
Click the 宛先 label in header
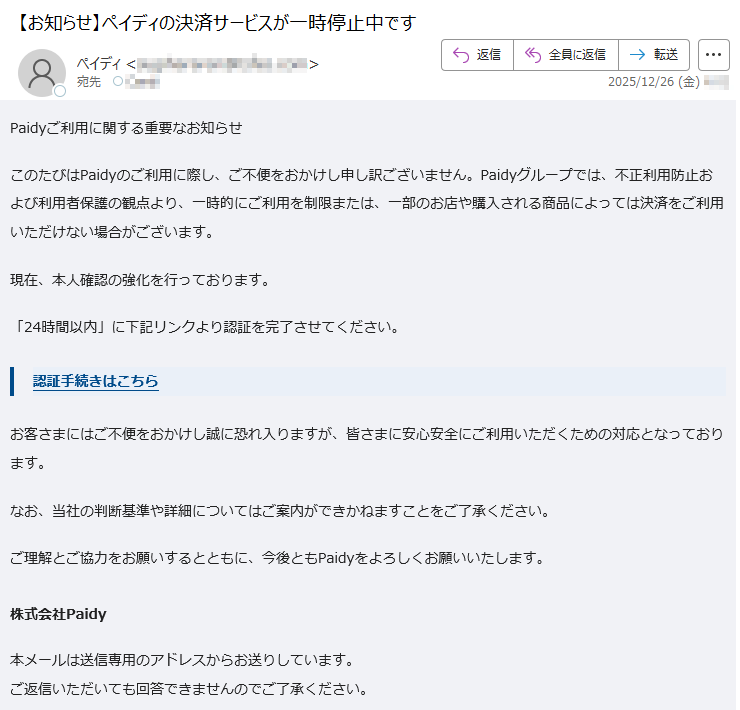tap(88, 82)
